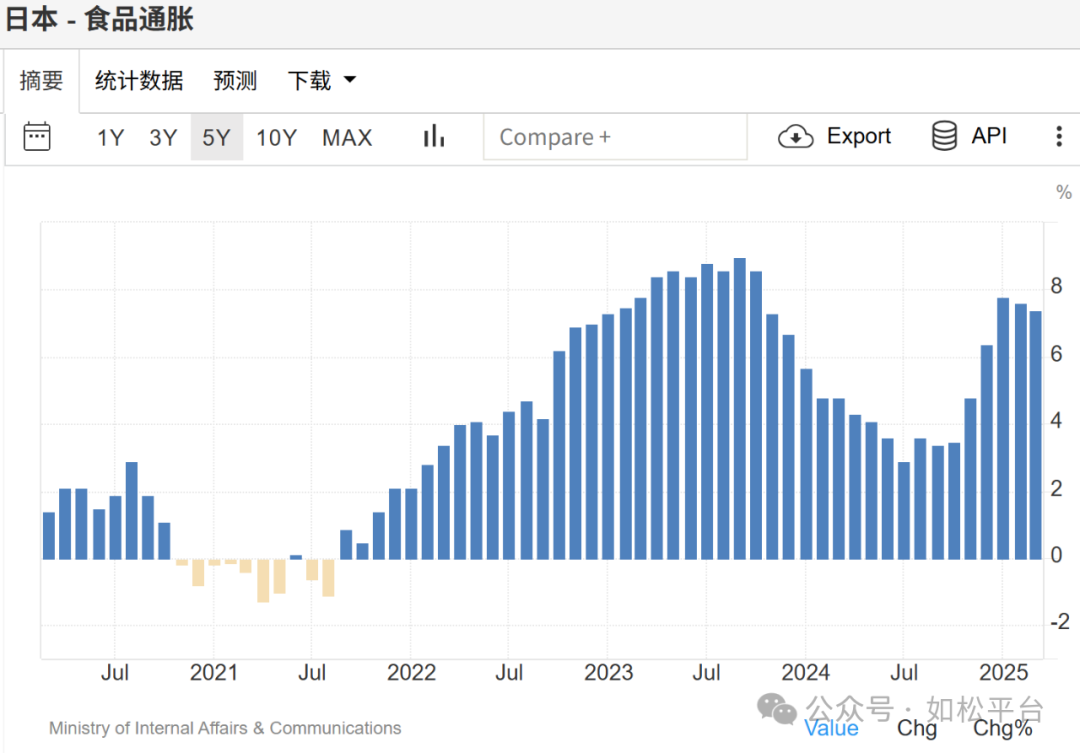Click Ministry of Internal Affairs source link

coord(225,728)
